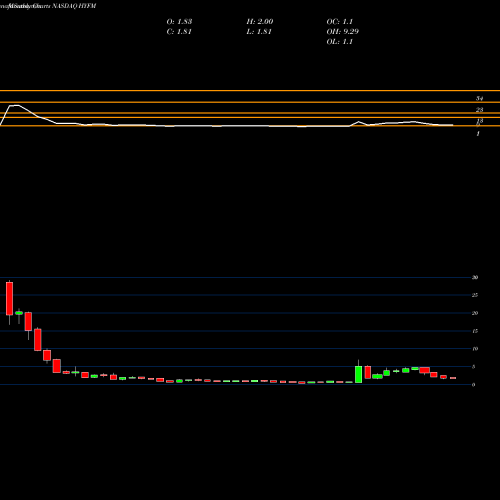Click the 'OC: 1.1' readout

coord(340,22)
